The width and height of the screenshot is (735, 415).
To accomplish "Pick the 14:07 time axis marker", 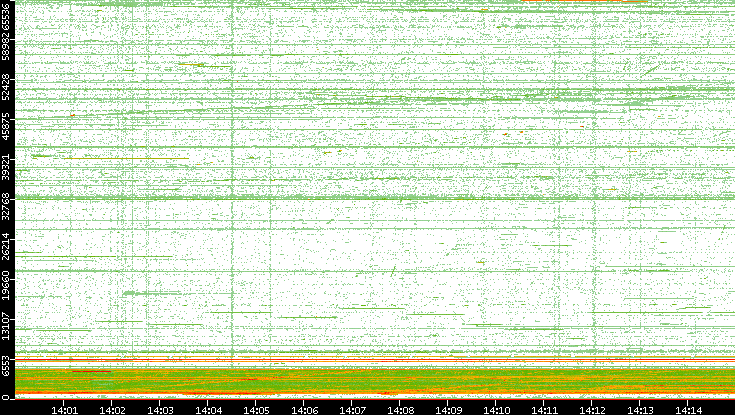I will click(x=353, y=409).
